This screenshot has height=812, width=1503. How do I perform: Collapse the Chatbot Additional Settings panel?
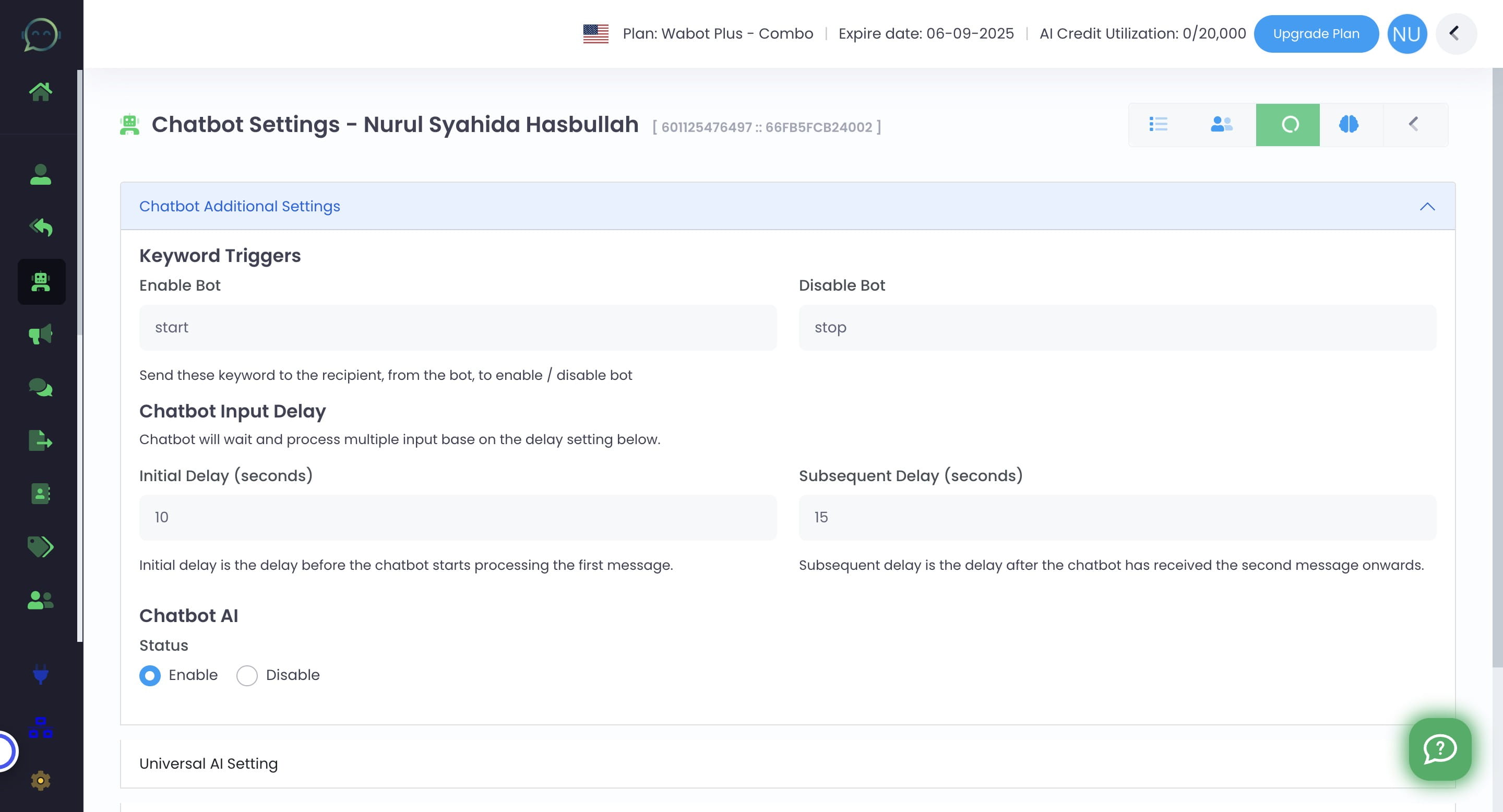[x=1427, y=207]
